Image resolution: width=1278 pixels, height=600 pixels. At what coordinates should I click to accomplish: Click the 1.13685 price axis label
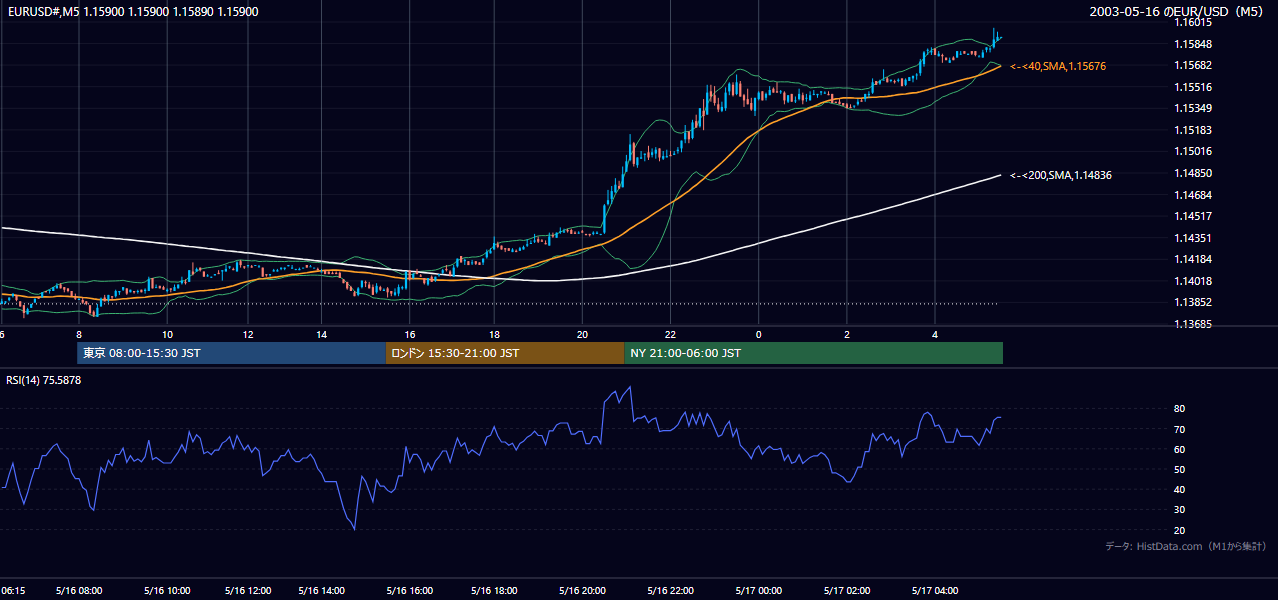click(x=1195, y=324)
